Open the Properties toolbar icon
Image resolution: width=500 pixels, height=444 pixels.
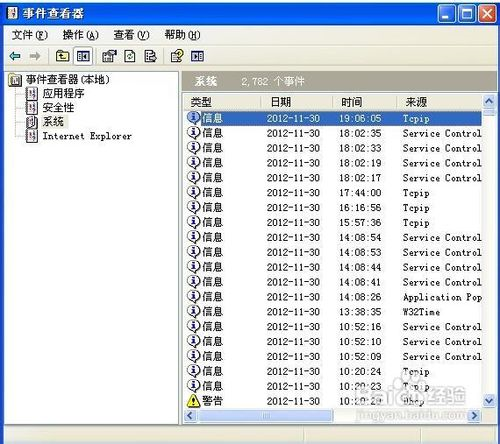pyautogui.click(x=109, y=56)
